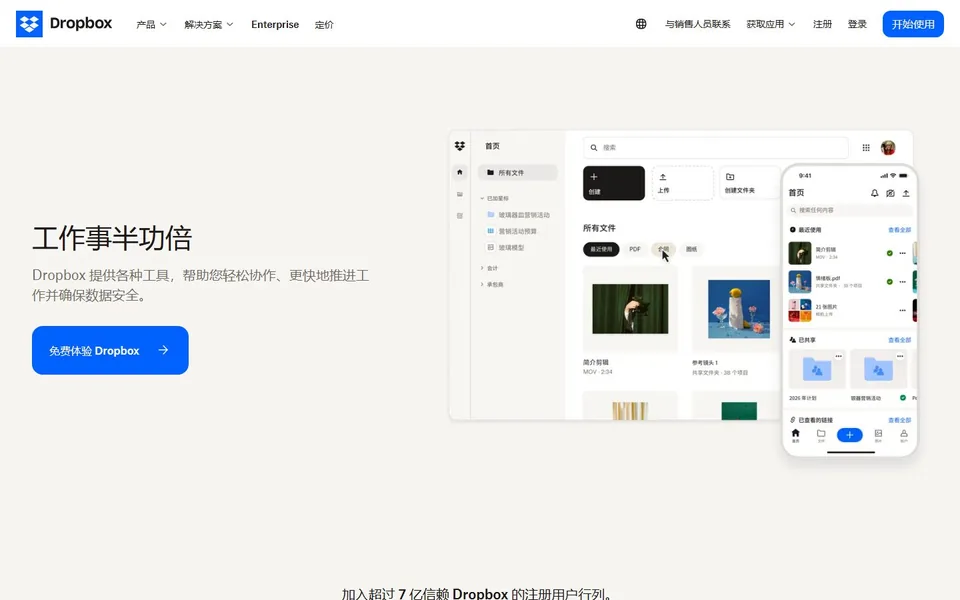Tap the blue plus button on phone
960x600 pixels.
[849, 435]
